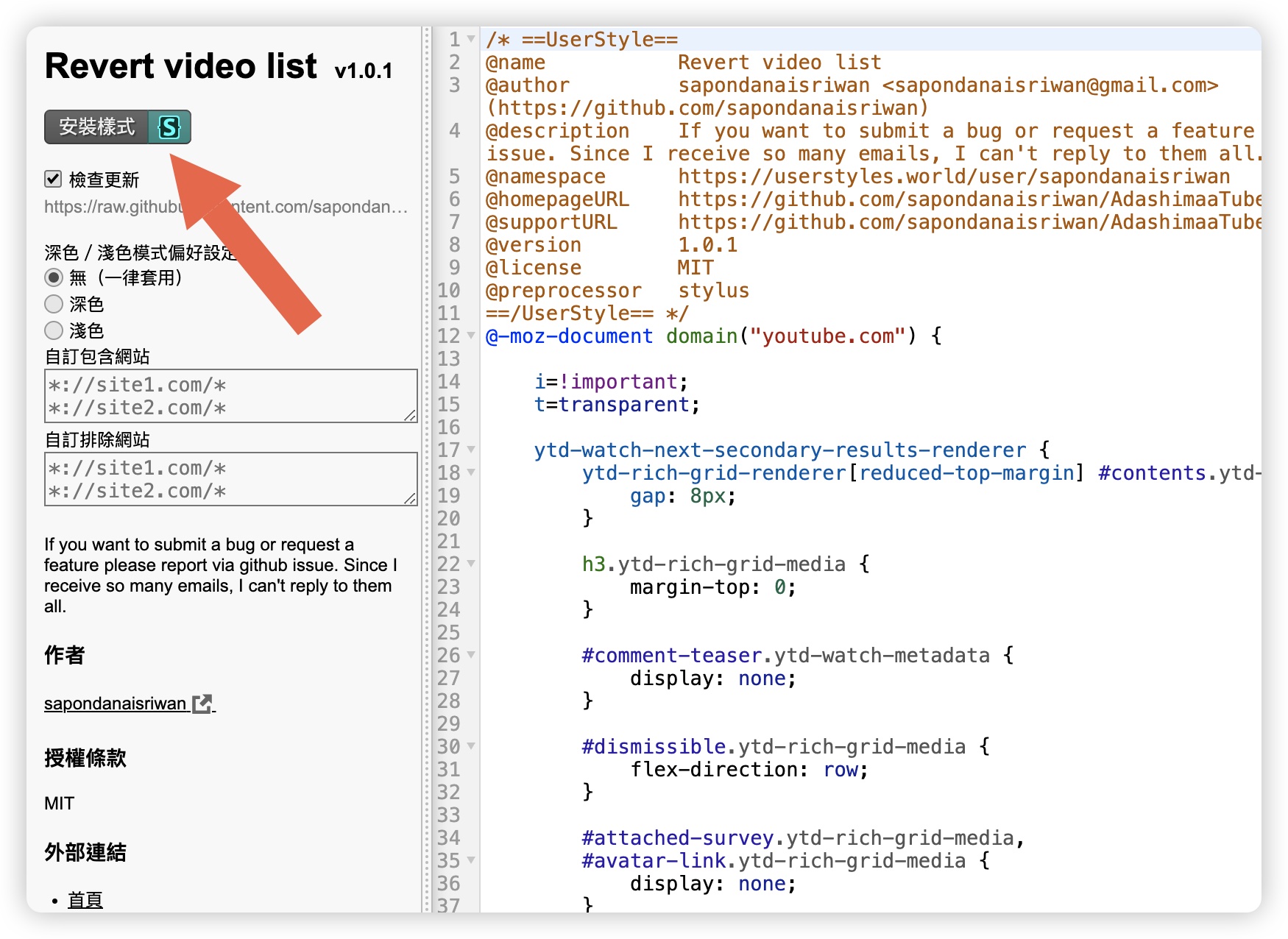Click the 'i=!important;' code line
Image resolution: width=1288 pixels, height=939 pixels.
pos(611,382)
